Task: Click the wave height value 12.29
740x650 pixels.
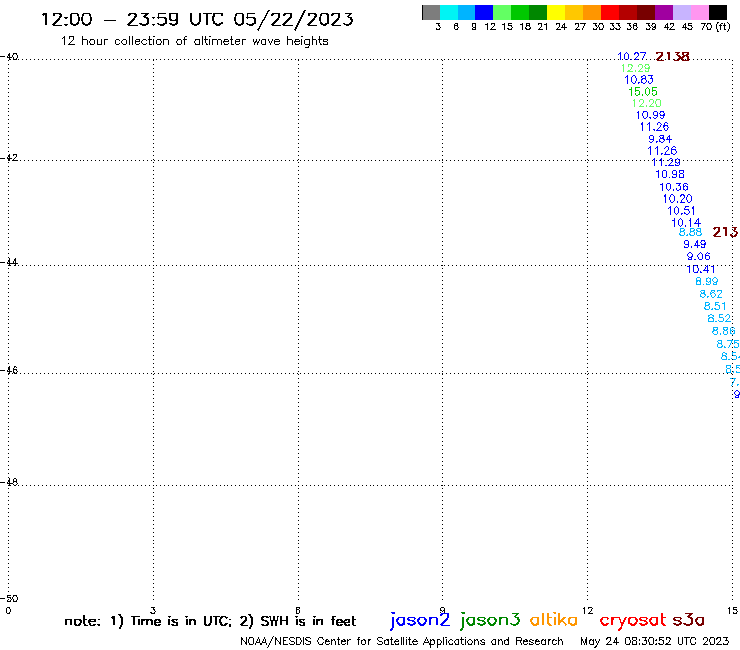Action: 635,68
